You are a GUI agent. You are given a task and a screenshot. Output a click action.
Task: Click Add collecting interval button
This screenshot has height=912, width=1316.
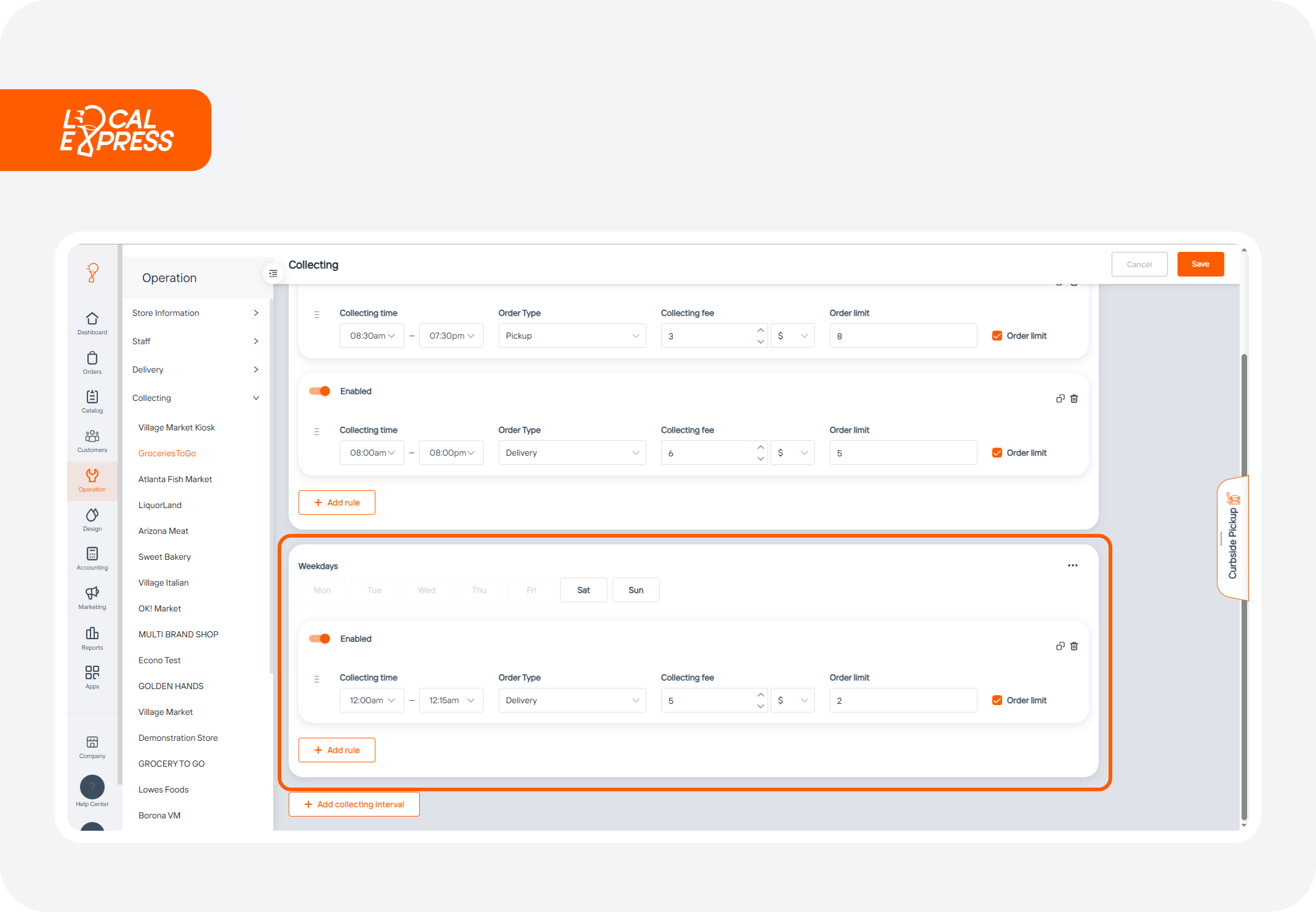pos(354,804)
